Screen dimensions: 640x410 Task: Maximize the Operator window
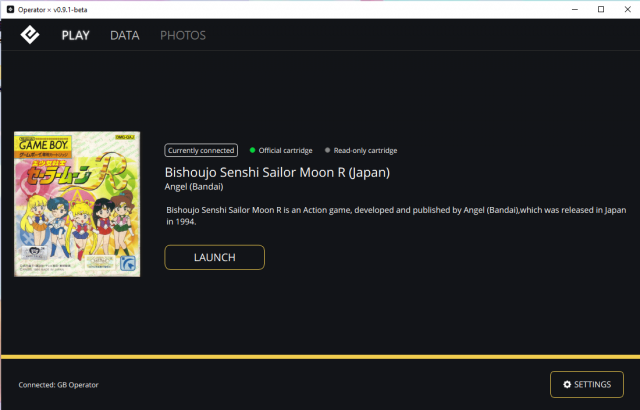click(x=600, y=9)
